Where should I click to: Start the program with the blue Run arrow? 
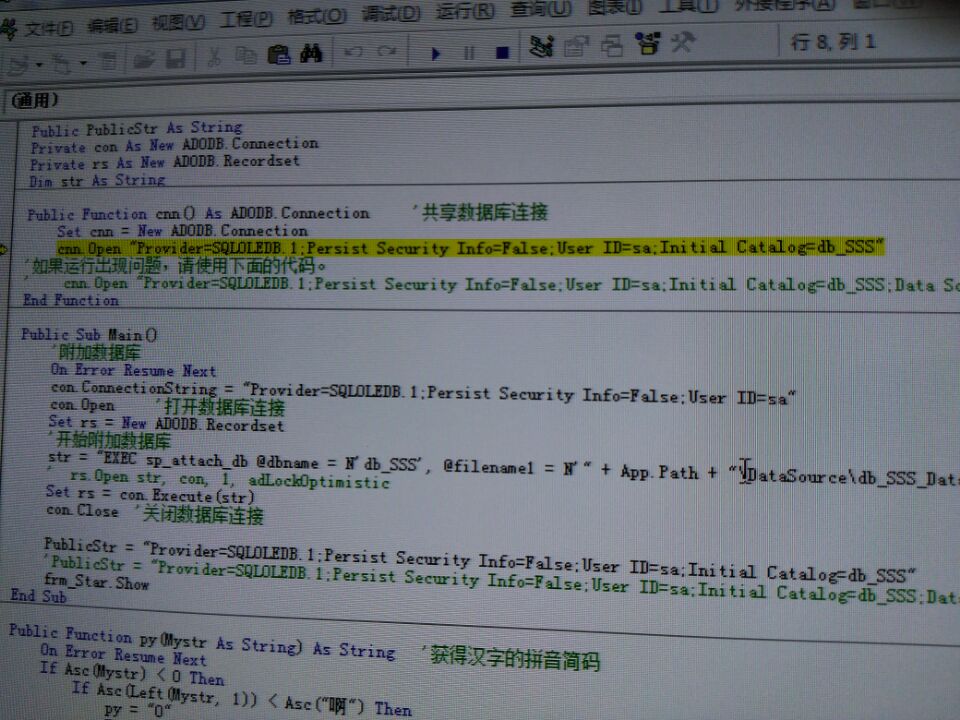pos(435,53)
